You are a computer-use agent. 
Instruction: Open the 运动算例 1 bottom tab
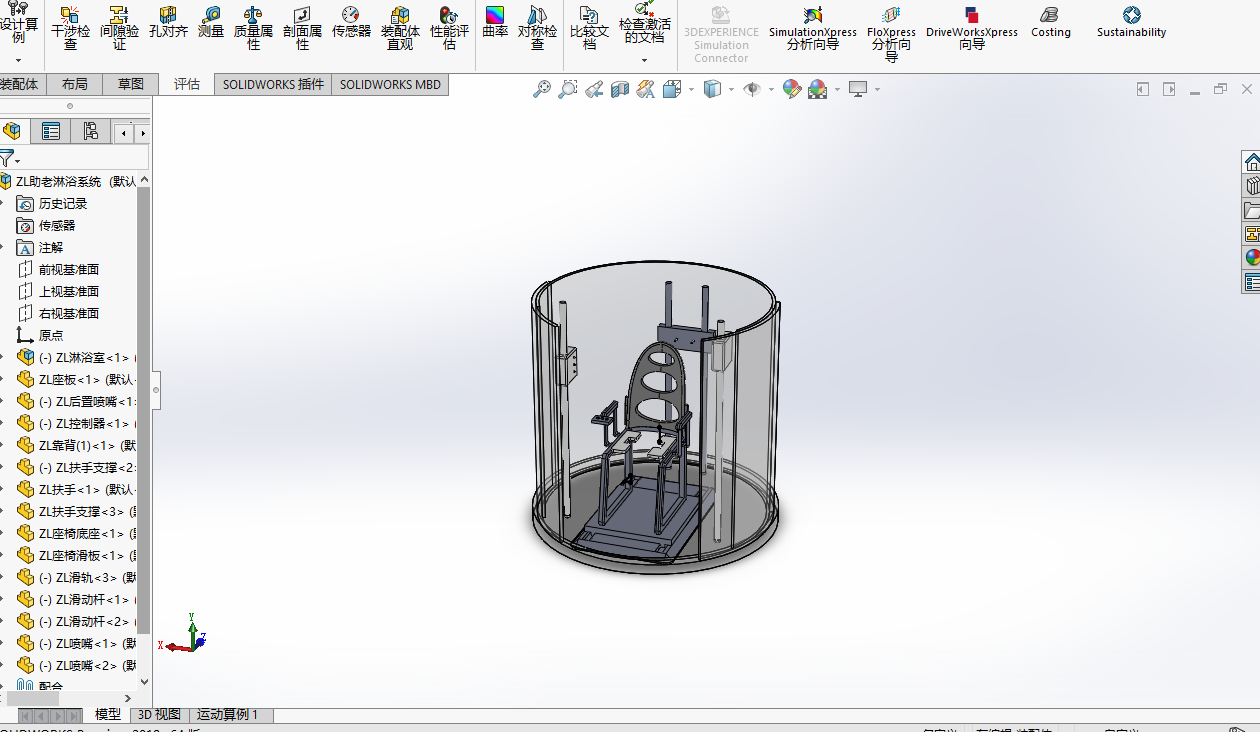coord(228,715)
